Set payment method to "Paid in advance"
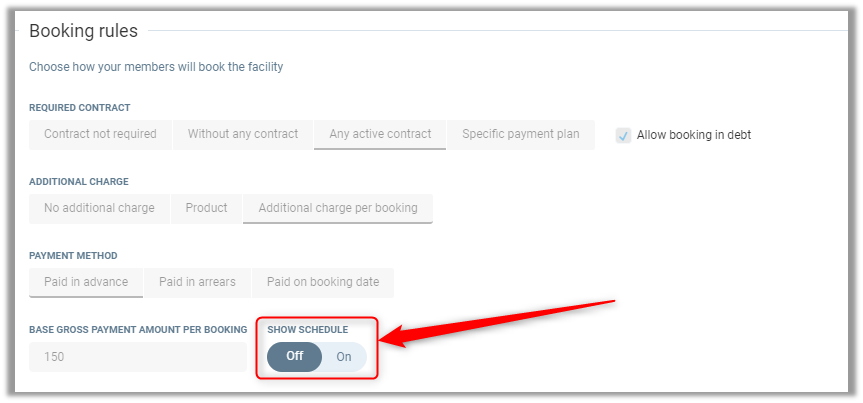The image size is (863, 403). tap(86, 282)
